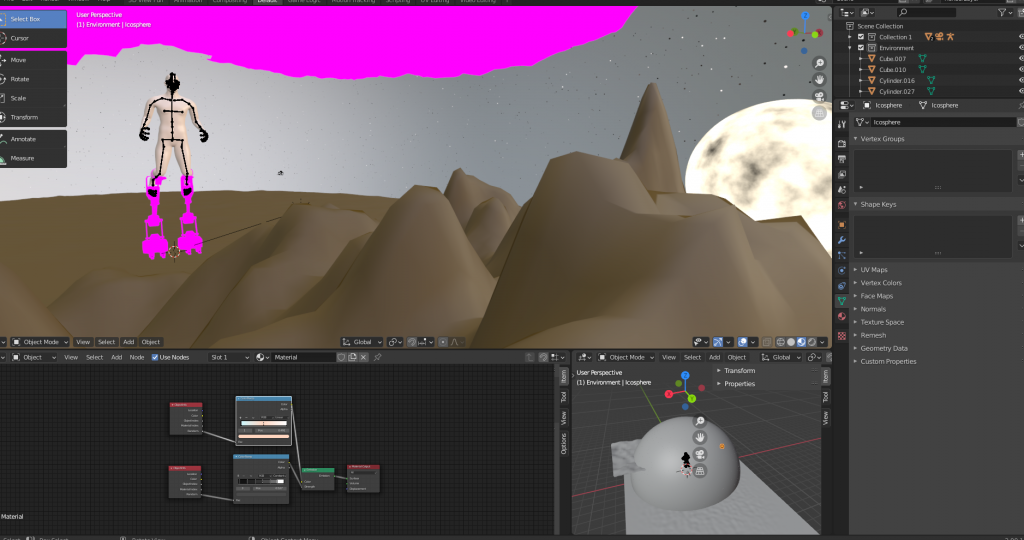This screenshot has width=1024, height=540.
Task: Expand the Geometry Data section
Action: pyautogui.click(x=884, y=348)
